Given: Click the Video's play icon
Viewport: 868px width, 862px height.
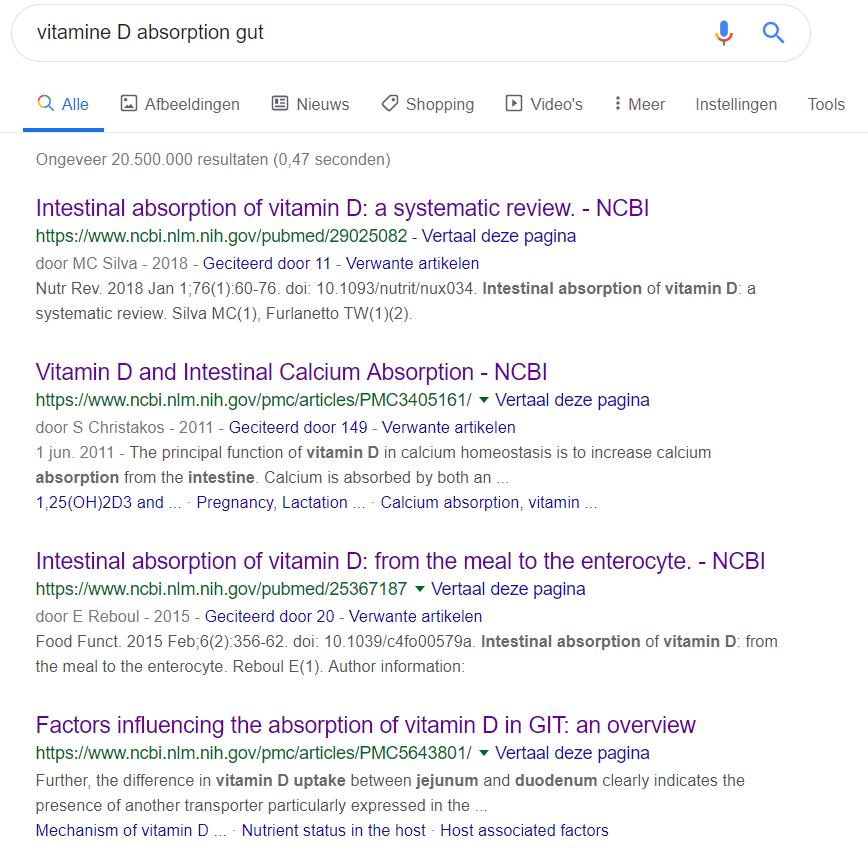Looking at the screenshot, I should click(514, 104).
